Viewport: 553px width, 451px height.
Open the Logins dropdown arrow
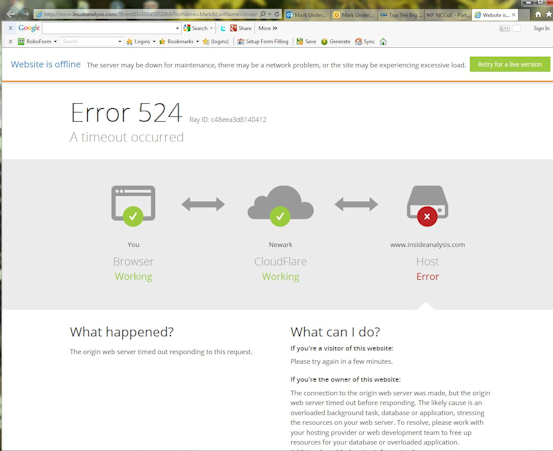tap(154, 42)
